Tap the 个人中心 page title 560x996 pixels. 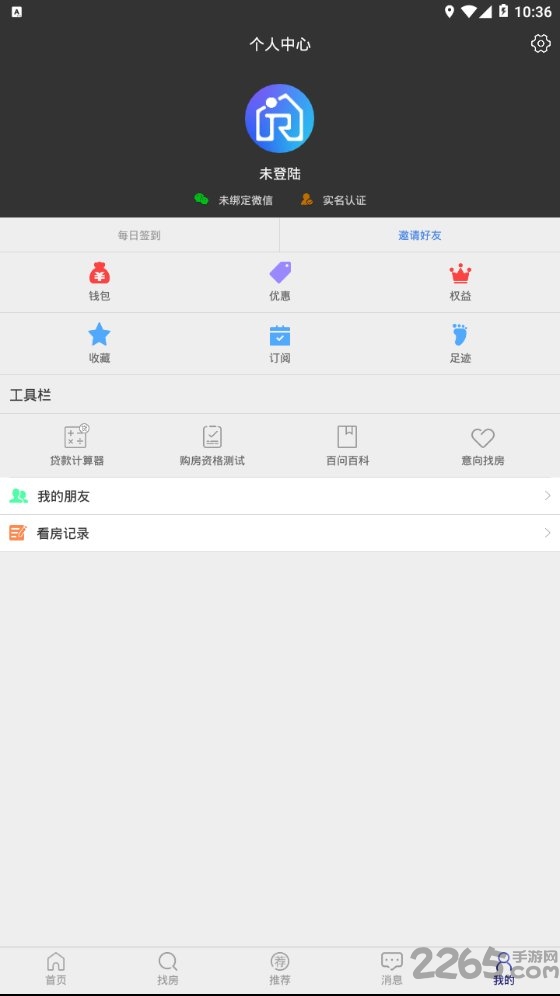tap(280, 44)
